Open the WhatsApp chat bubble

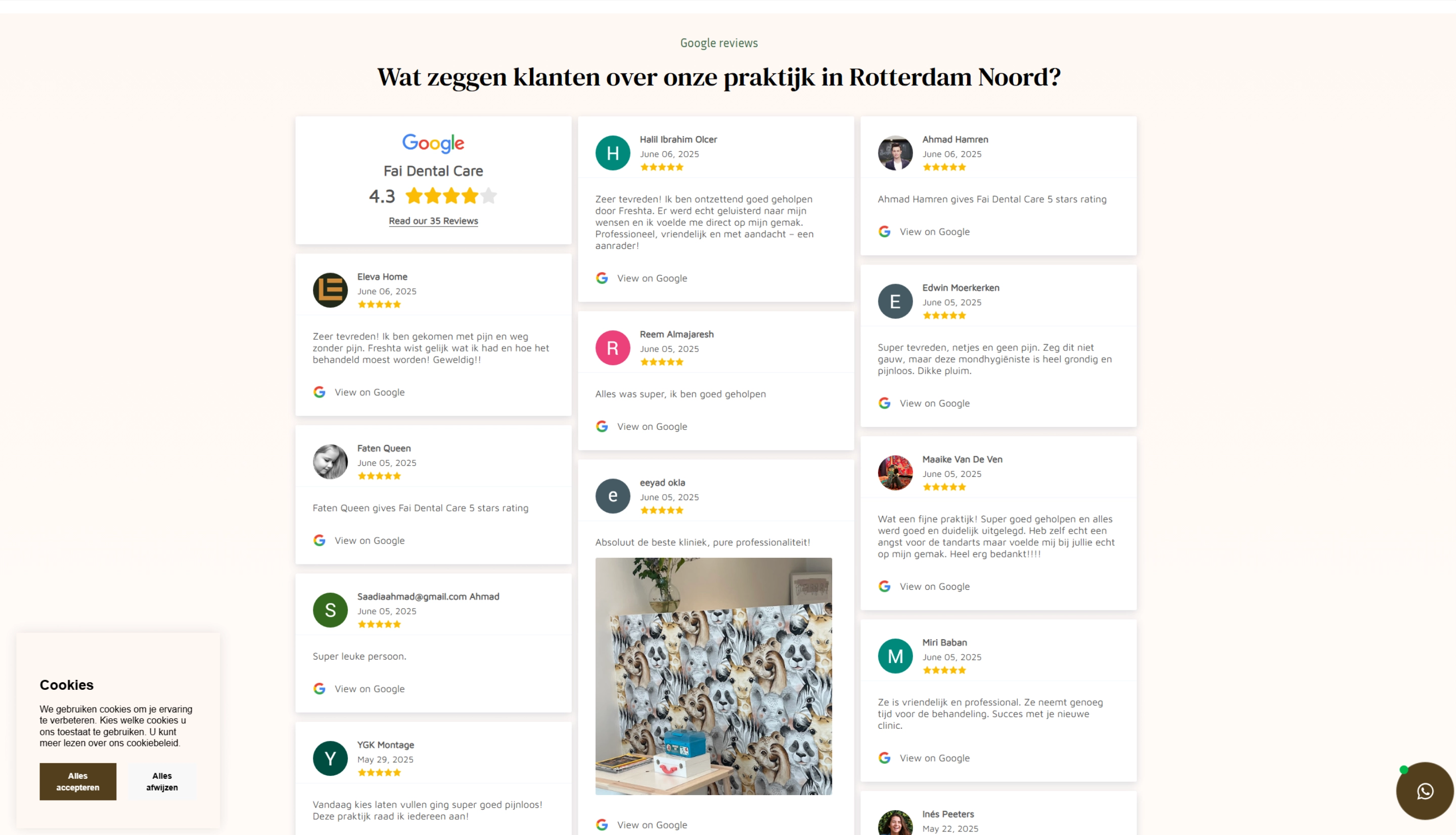1425,791
